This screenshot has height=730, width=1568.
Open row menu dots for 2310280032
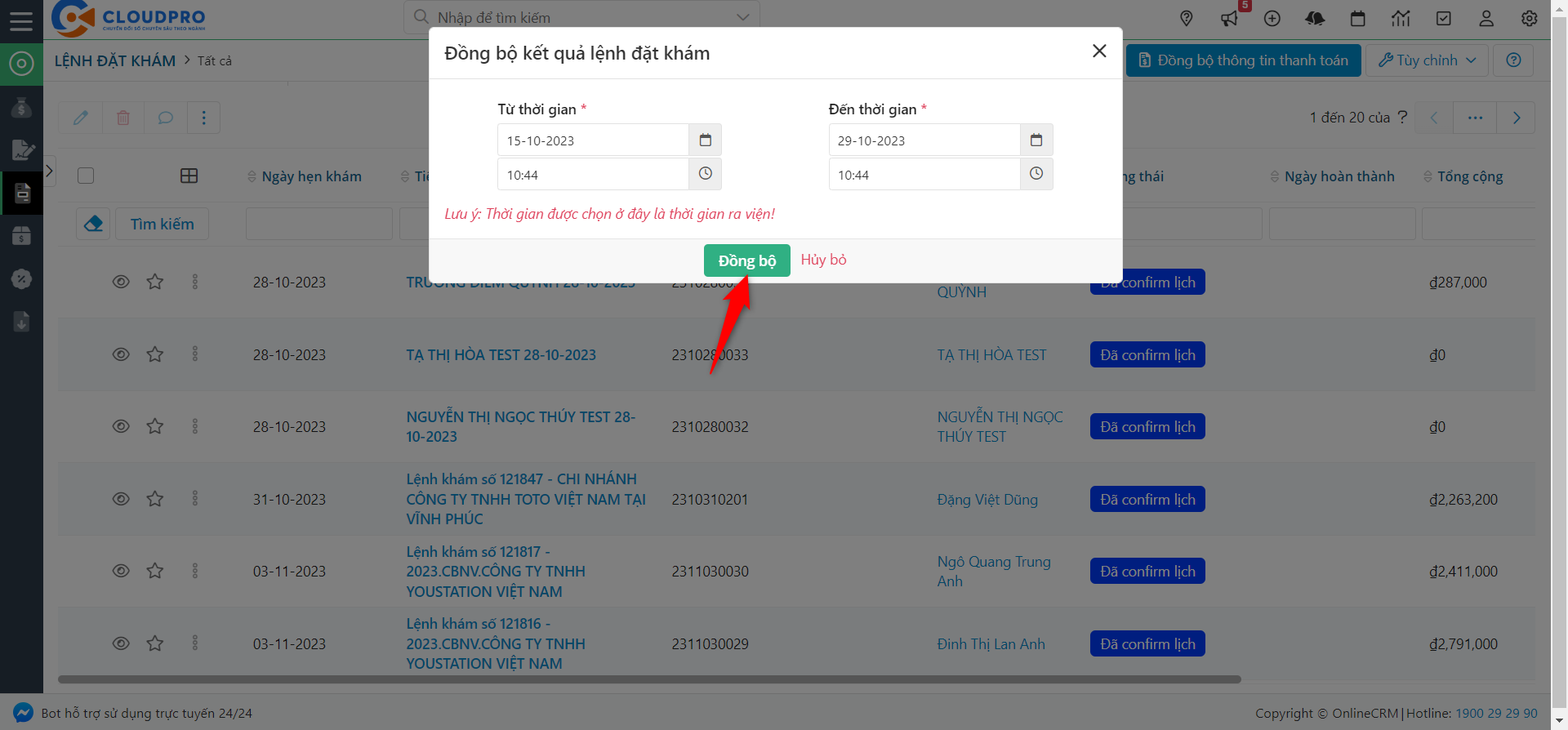point(195,426)
